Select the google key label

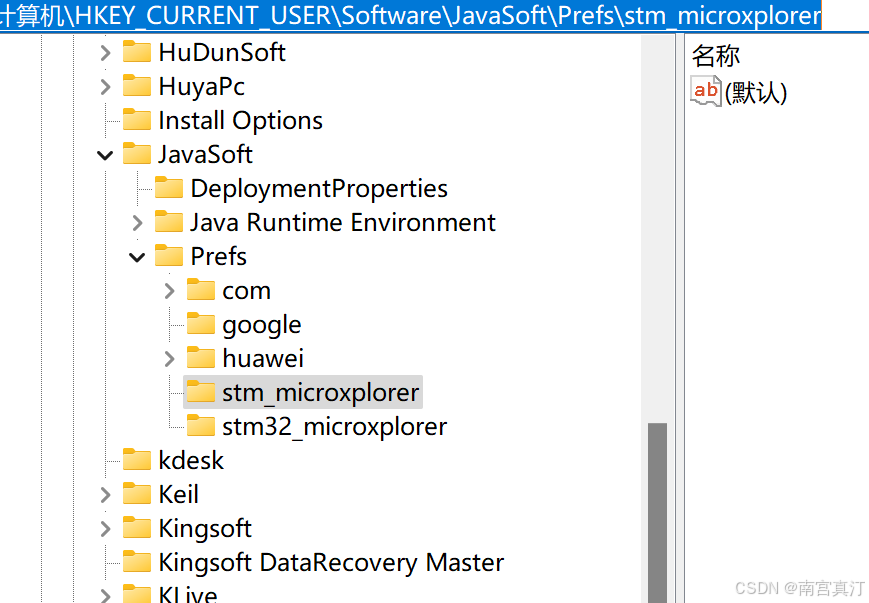point(262,326)
